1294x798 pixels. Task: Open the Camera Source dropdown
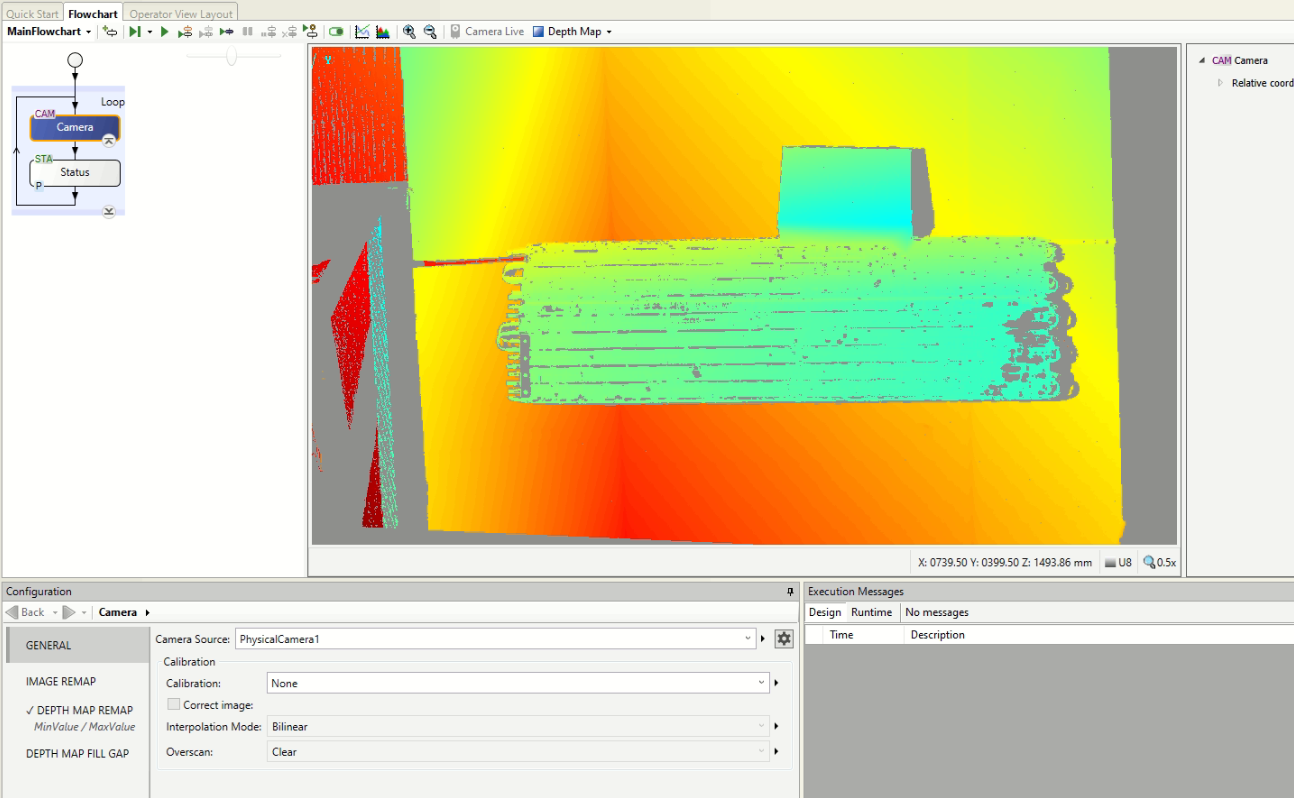point(748,638)
